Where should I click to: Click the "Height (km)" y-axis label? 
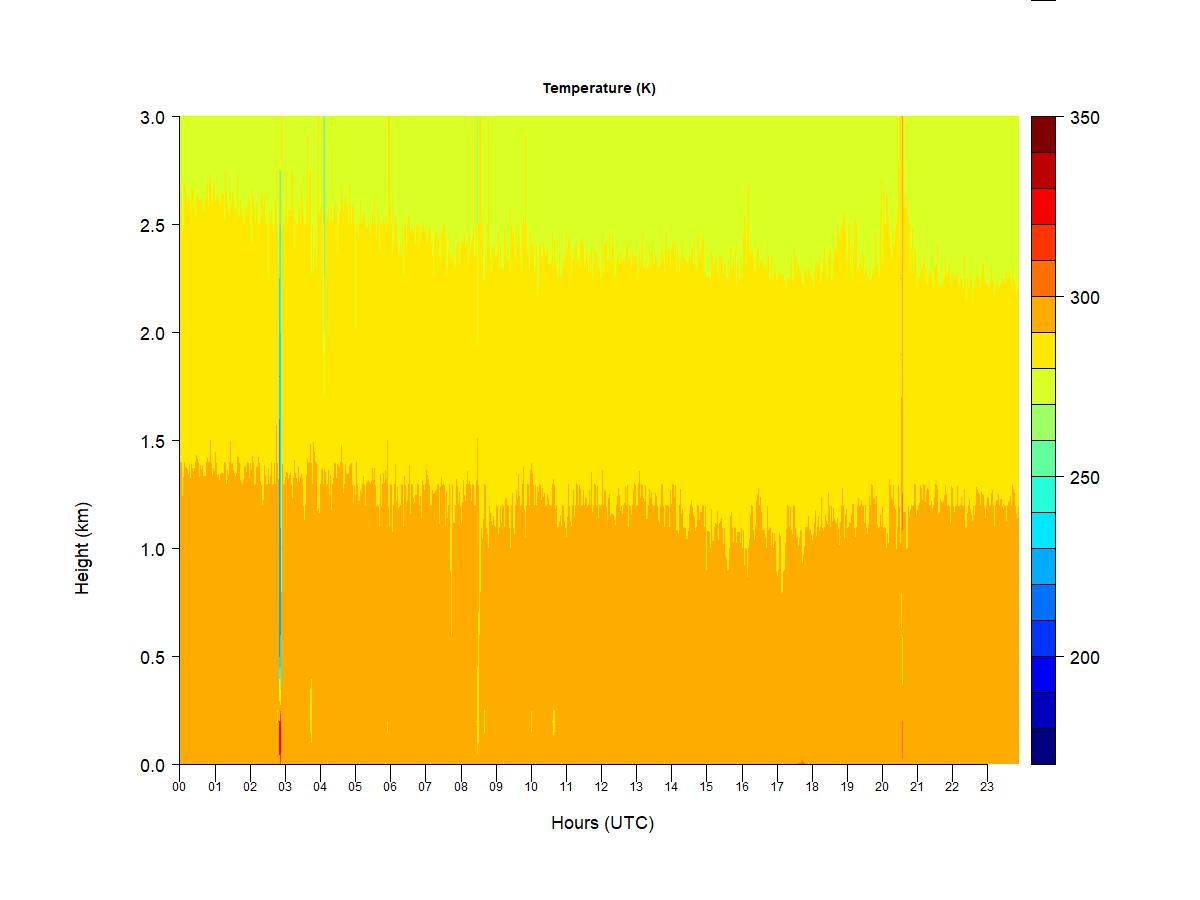(x=83, y=548)
